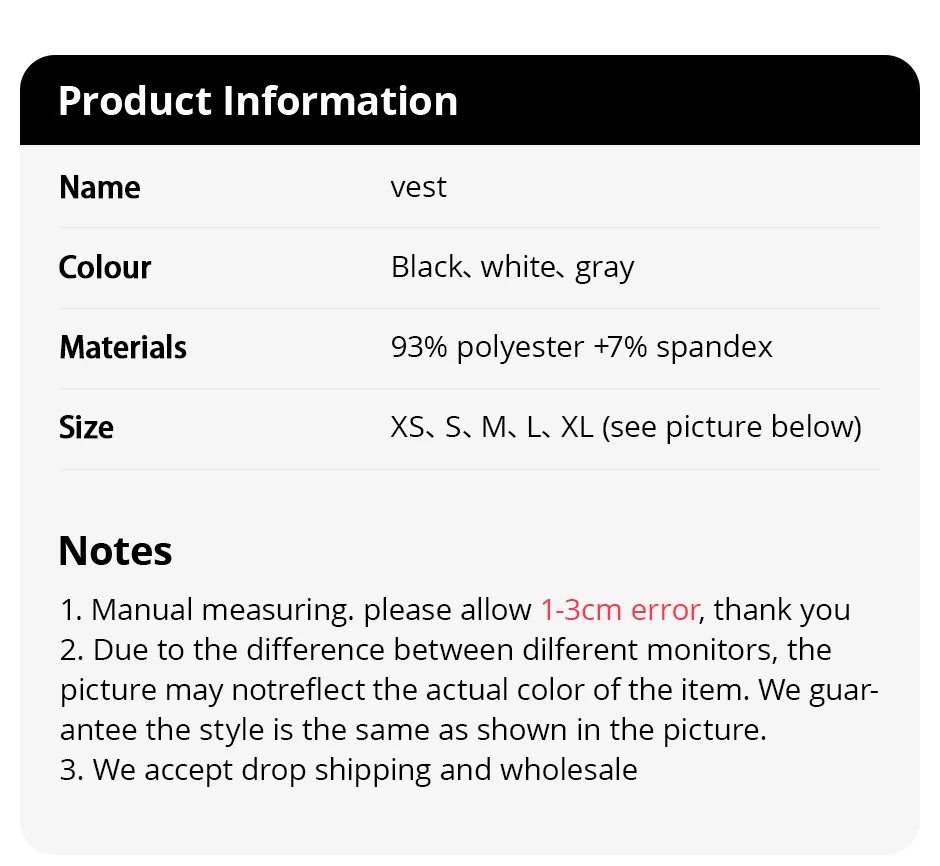This screenshot has width=940, height=866.
Task: Click the 'thank you' text in note one
Action: (x=782, y=611)
